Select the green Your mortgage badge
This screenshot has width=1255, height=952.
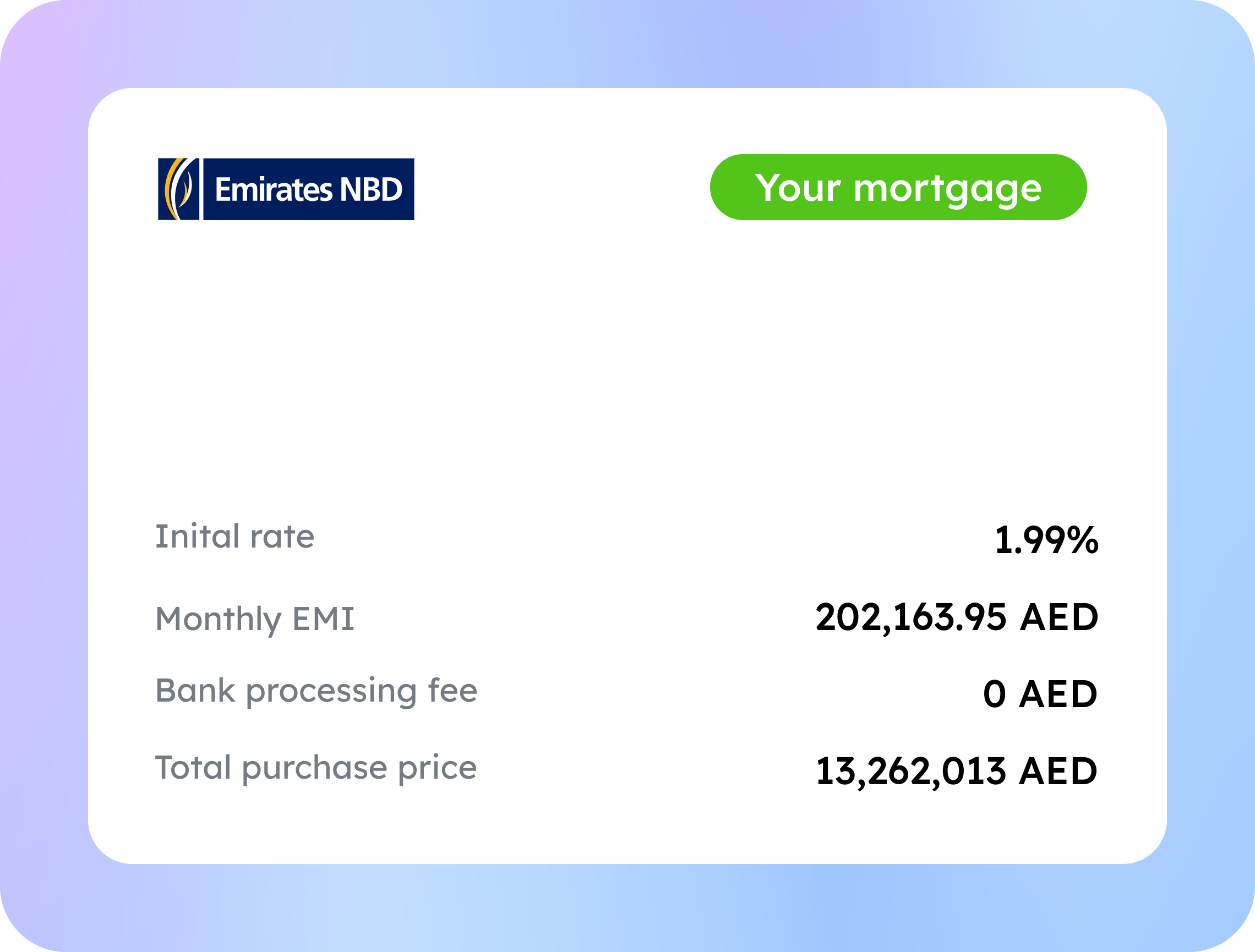898,187
